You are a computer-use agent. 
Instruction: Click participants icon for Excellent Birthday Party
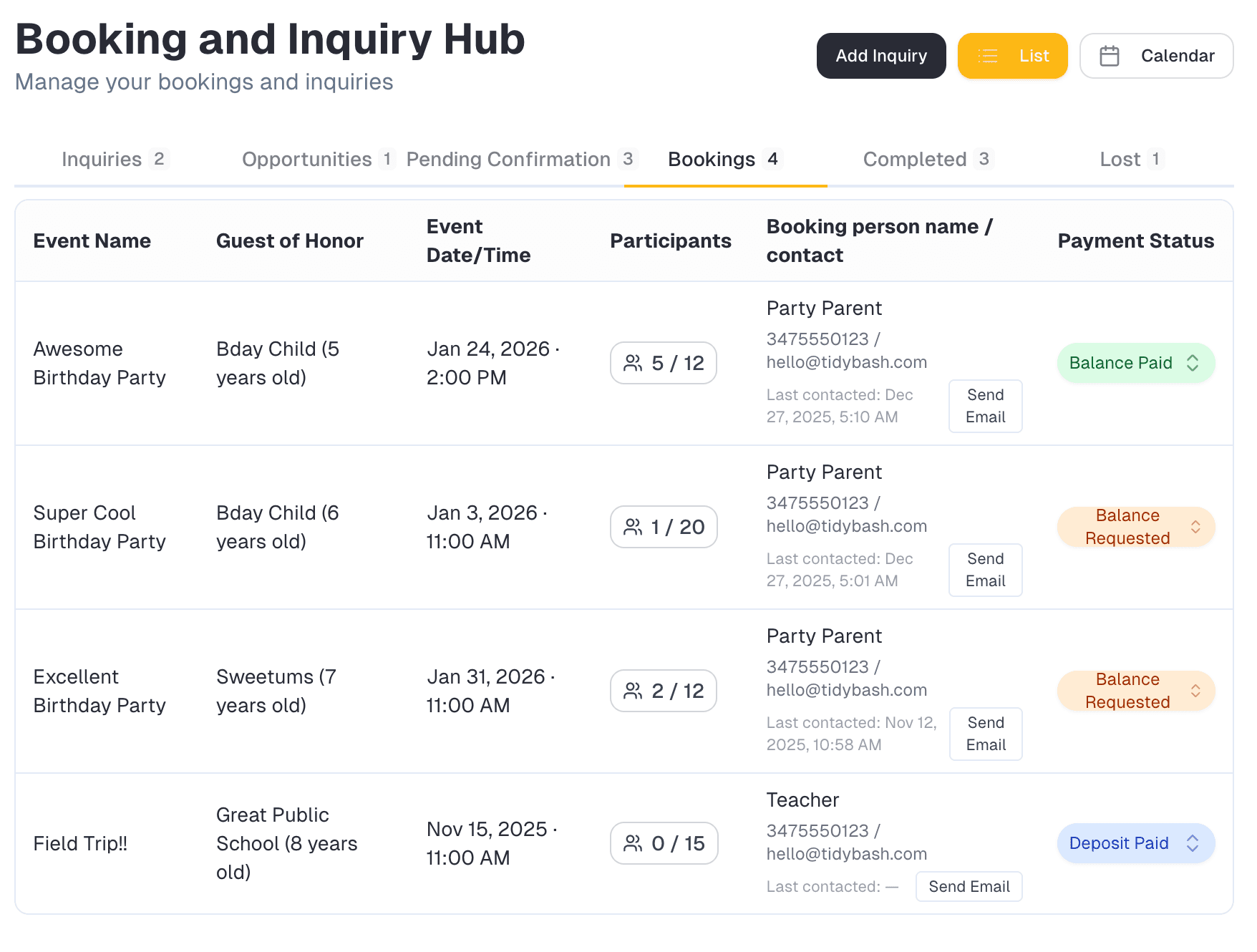pos(631,691)
